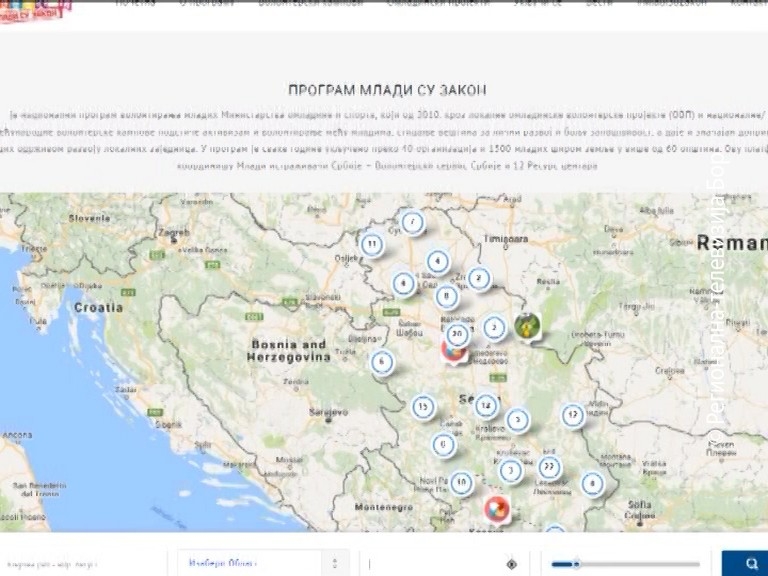The image size is (768, 576).
Task: Open the red pin marker near Kosovo
Action: tap(497, 510)
